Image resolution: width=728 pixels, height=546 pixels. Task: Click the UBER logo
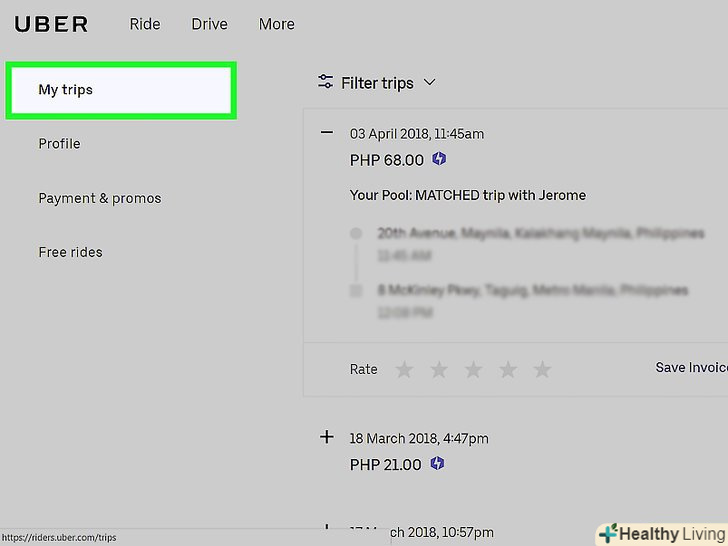pyautogui.click(x=51, y=25)
